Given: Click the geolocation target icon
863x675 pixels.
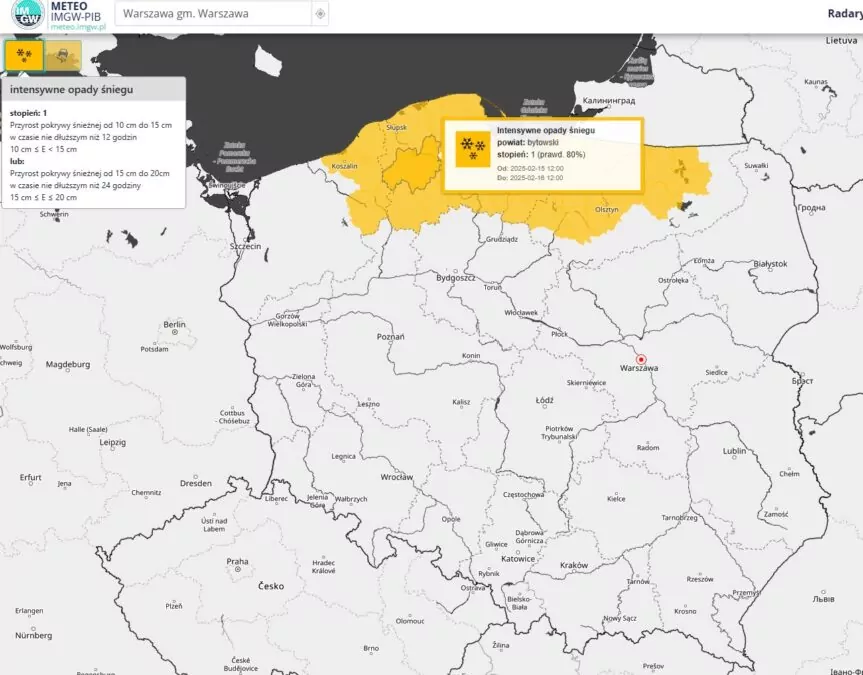Looking at the screenshot, I should pos(320,14).
